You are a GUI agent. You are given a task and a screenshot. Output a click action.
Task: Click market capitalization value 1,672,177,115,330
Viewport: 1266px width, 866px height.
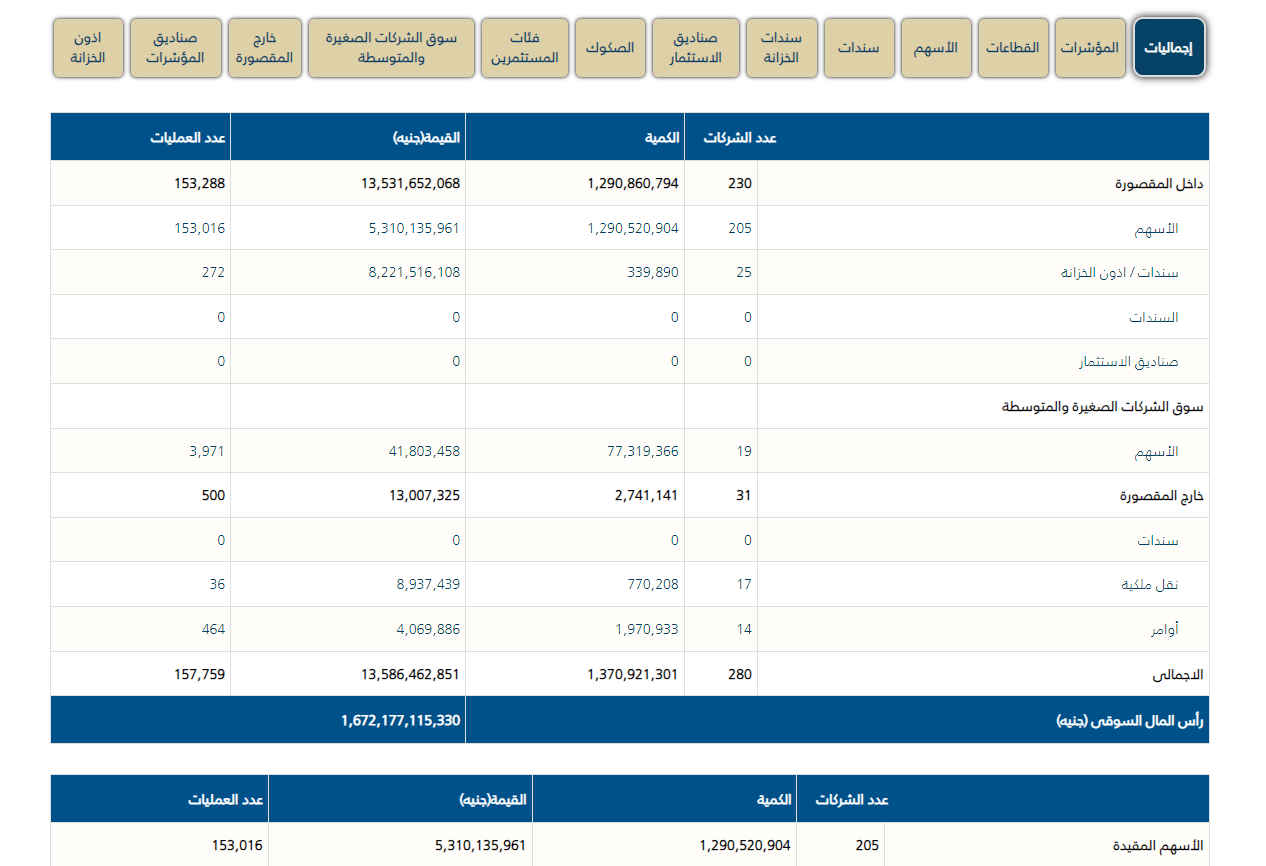pos(400,720)
